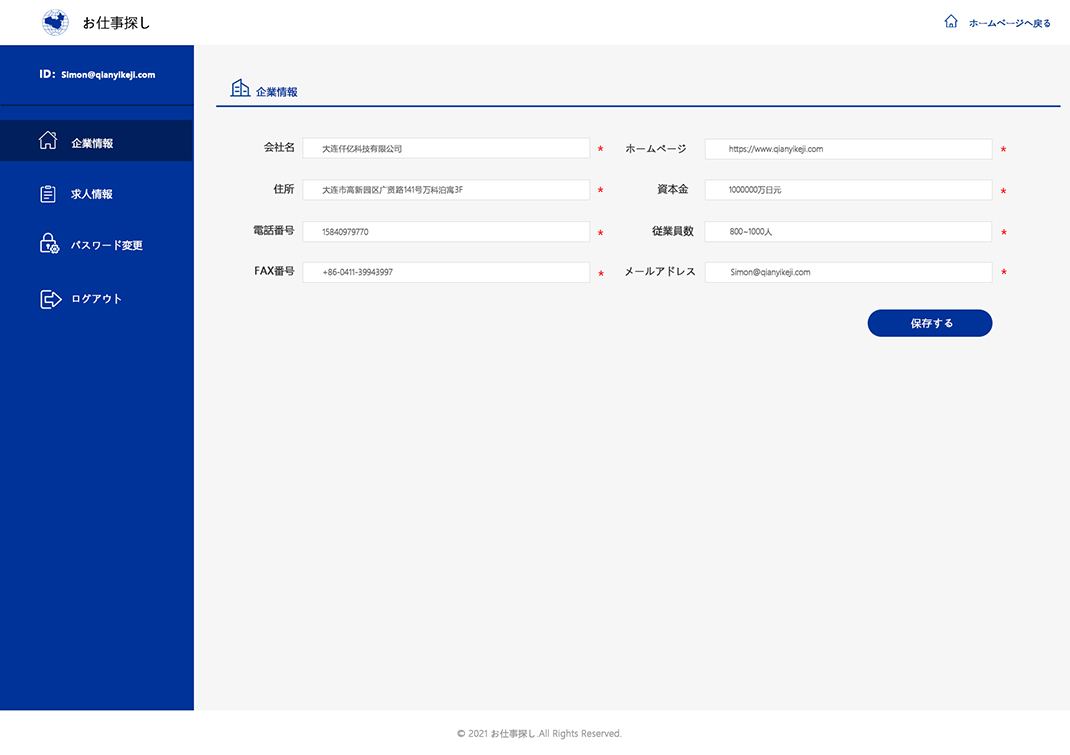The height and width of the screenshot is (755, 1070).
Task: Choose ログアウト from sidebar menu
Action: click(x=96, y=299)
